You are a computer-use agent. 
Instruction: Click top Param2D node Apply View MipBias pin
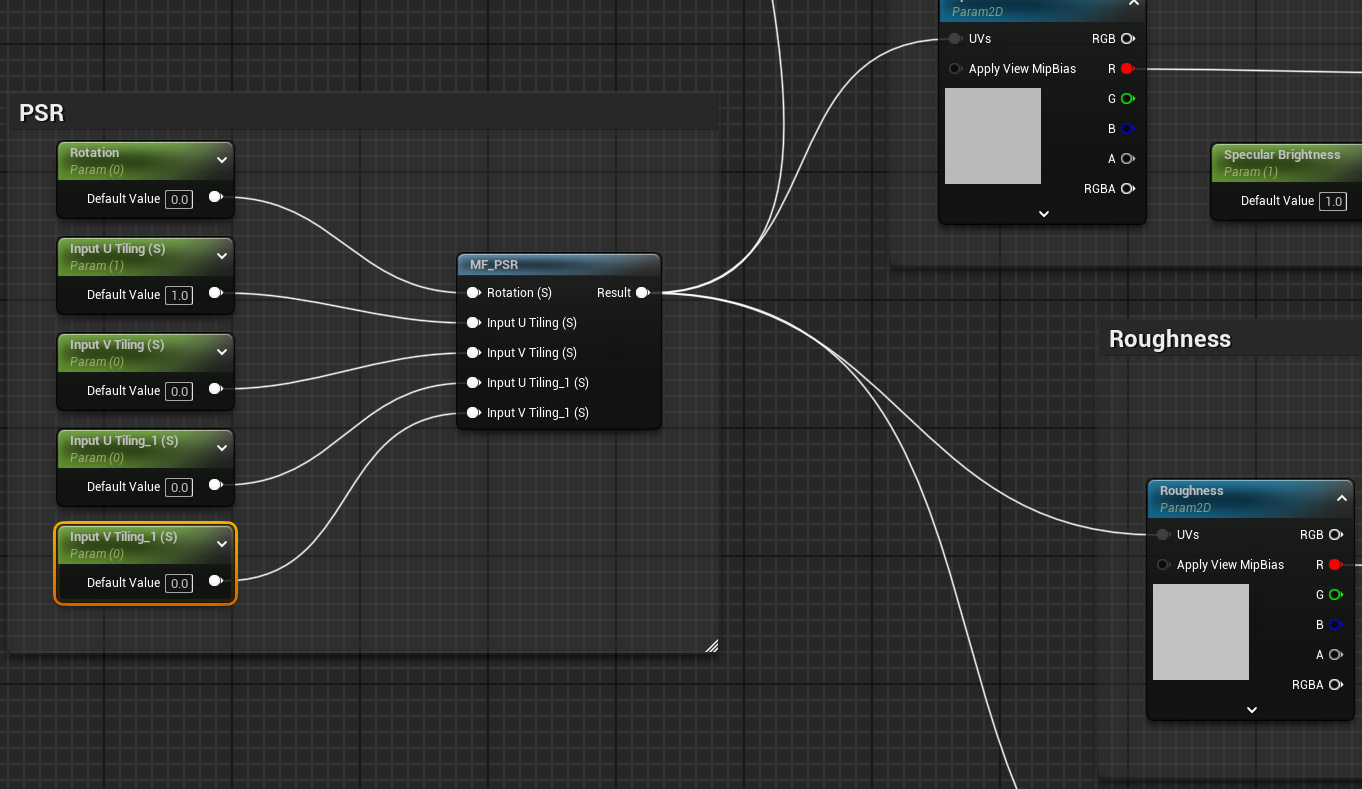point(955,69)
